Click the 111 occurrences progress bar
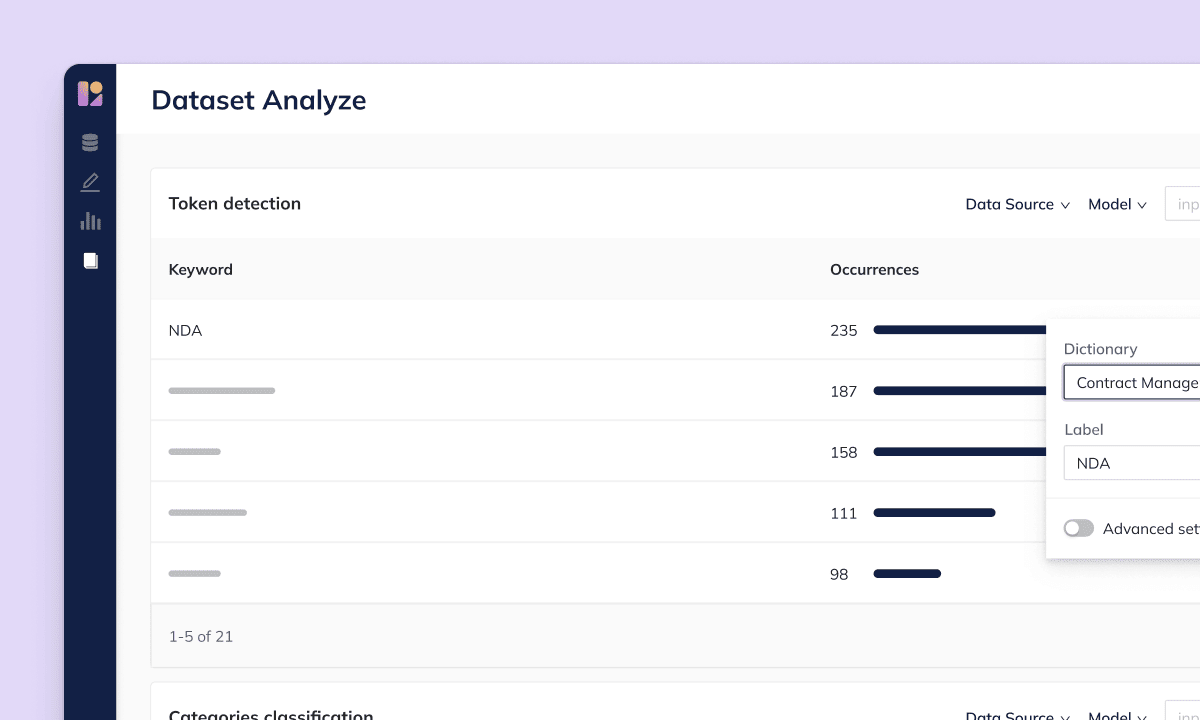Screen dimensions: 1200x720 935,513
